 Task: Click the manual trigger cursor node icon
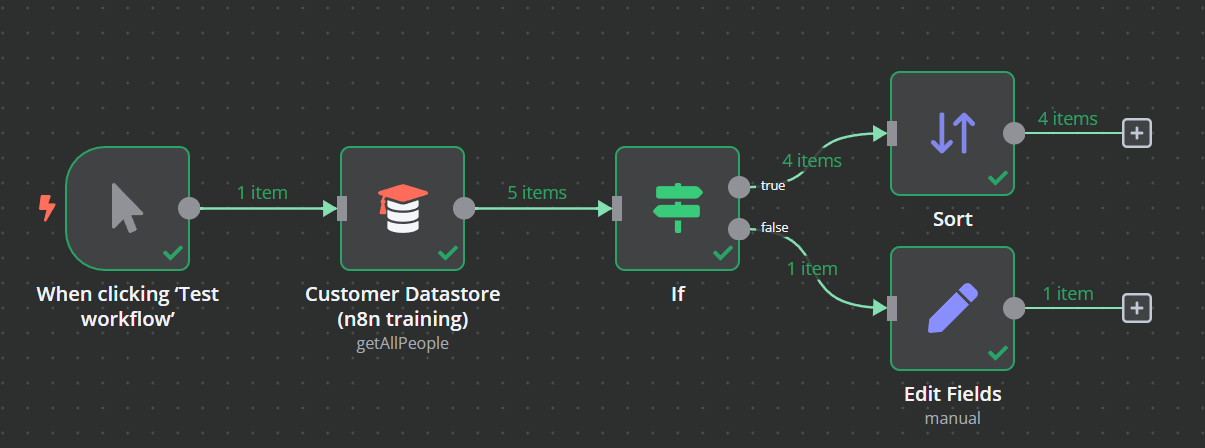coord(127,208)
